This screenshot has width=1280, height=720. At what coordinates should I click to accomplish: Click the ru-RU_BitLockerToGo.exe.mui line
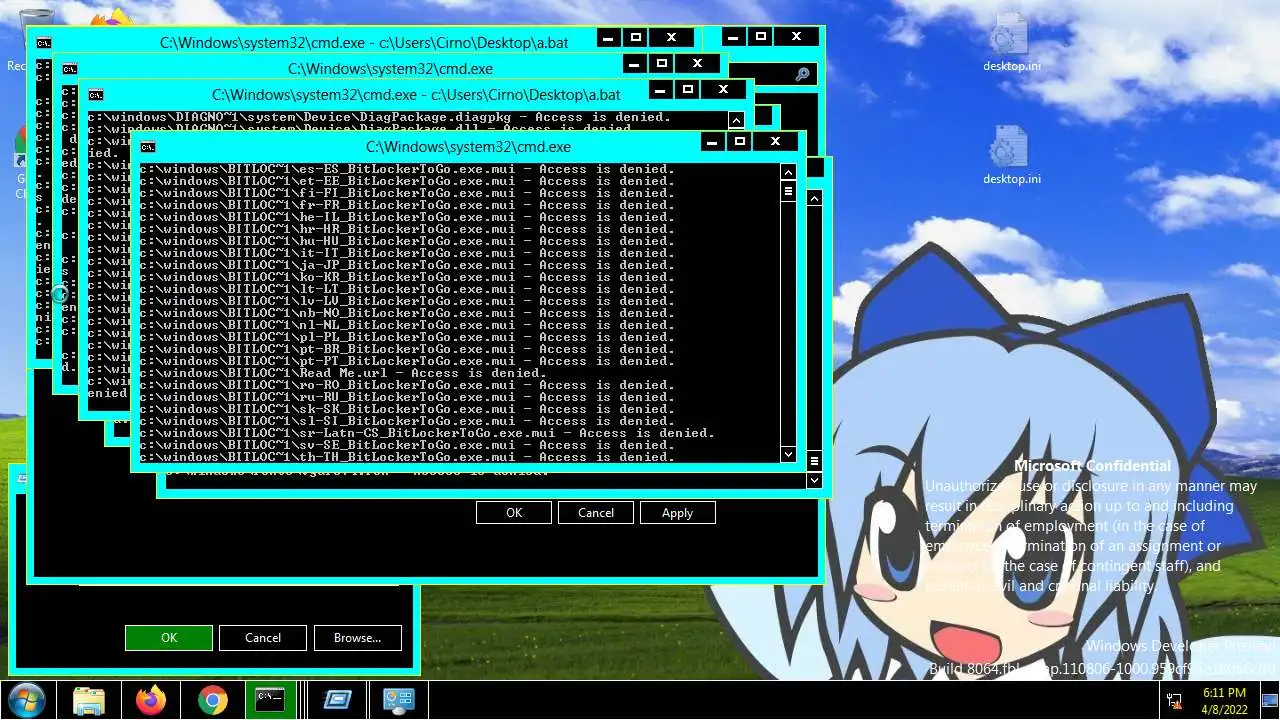click(x=408, y=397)
